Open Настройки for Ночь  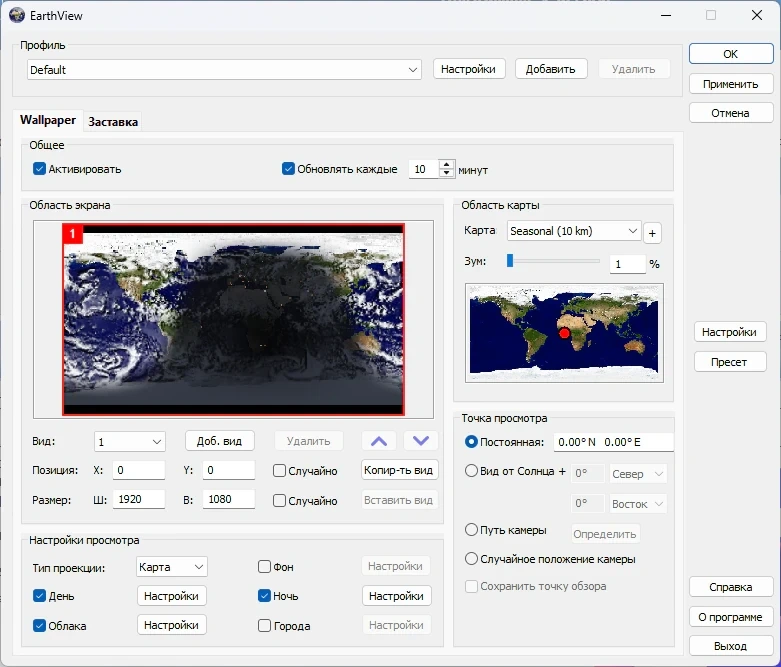point(396,596)
